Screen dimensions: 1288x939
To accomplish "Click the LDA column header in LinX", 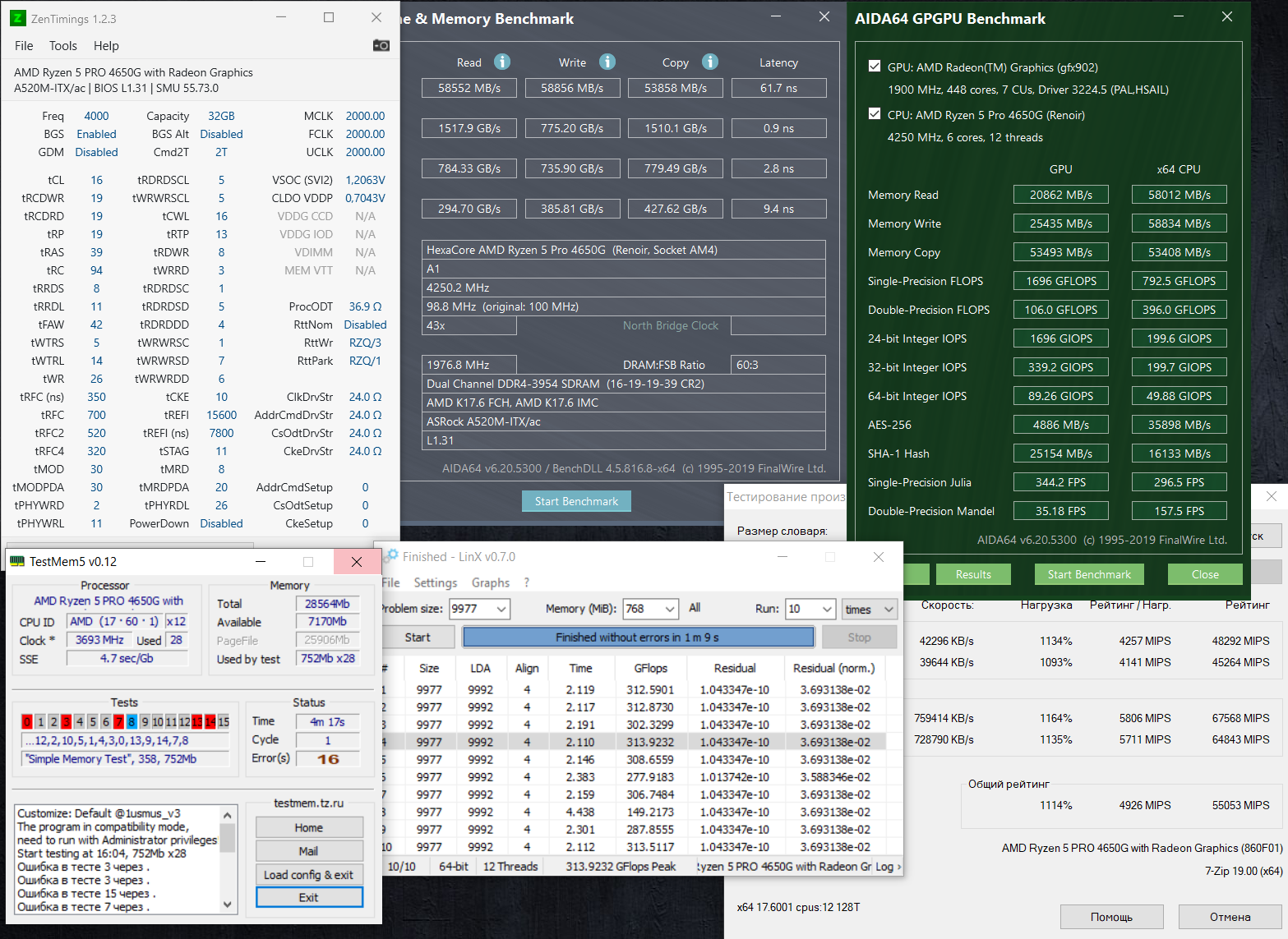I will (x=480, y=668).
